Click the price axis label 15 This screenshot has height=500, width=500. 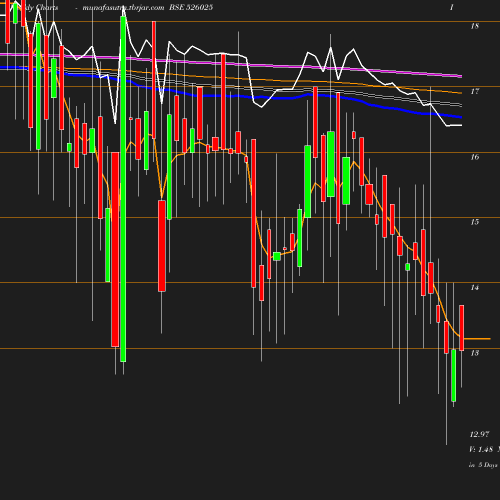[475, 222]
